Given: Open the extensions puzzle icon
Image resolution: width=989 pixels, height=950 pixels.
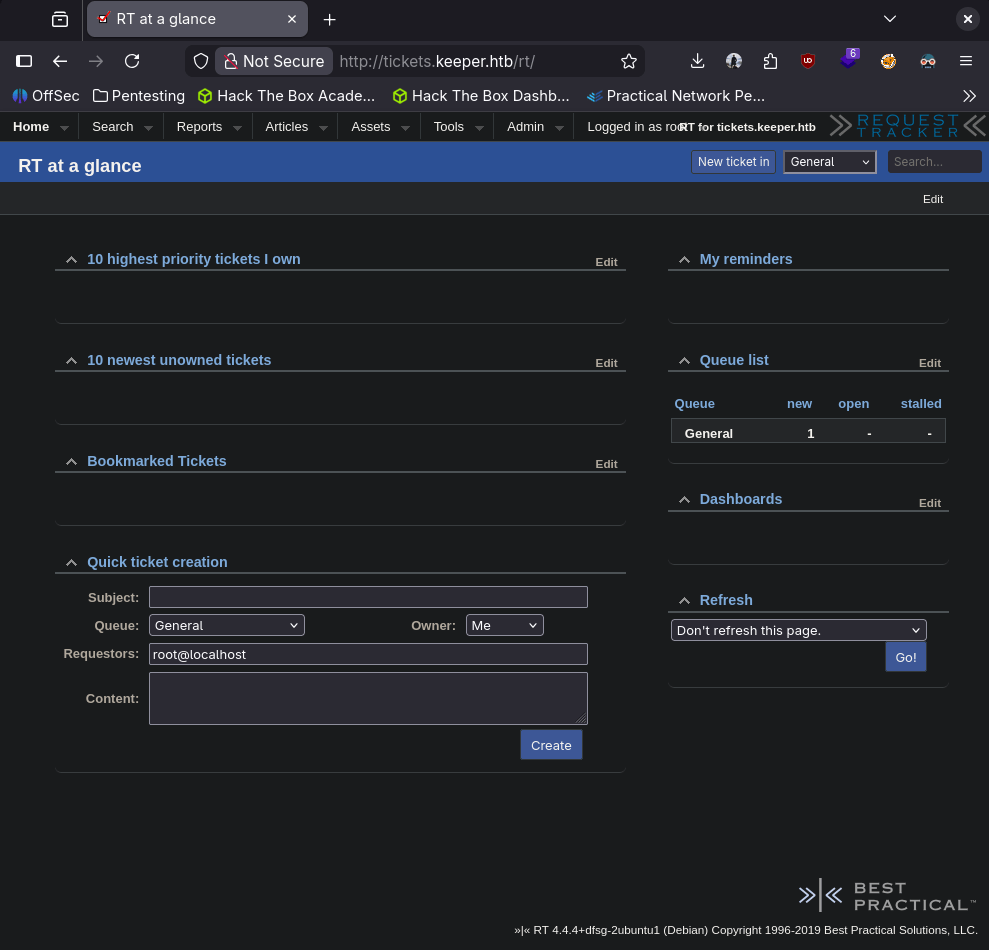Looking at the screenshot, I should tap(770, 61).
